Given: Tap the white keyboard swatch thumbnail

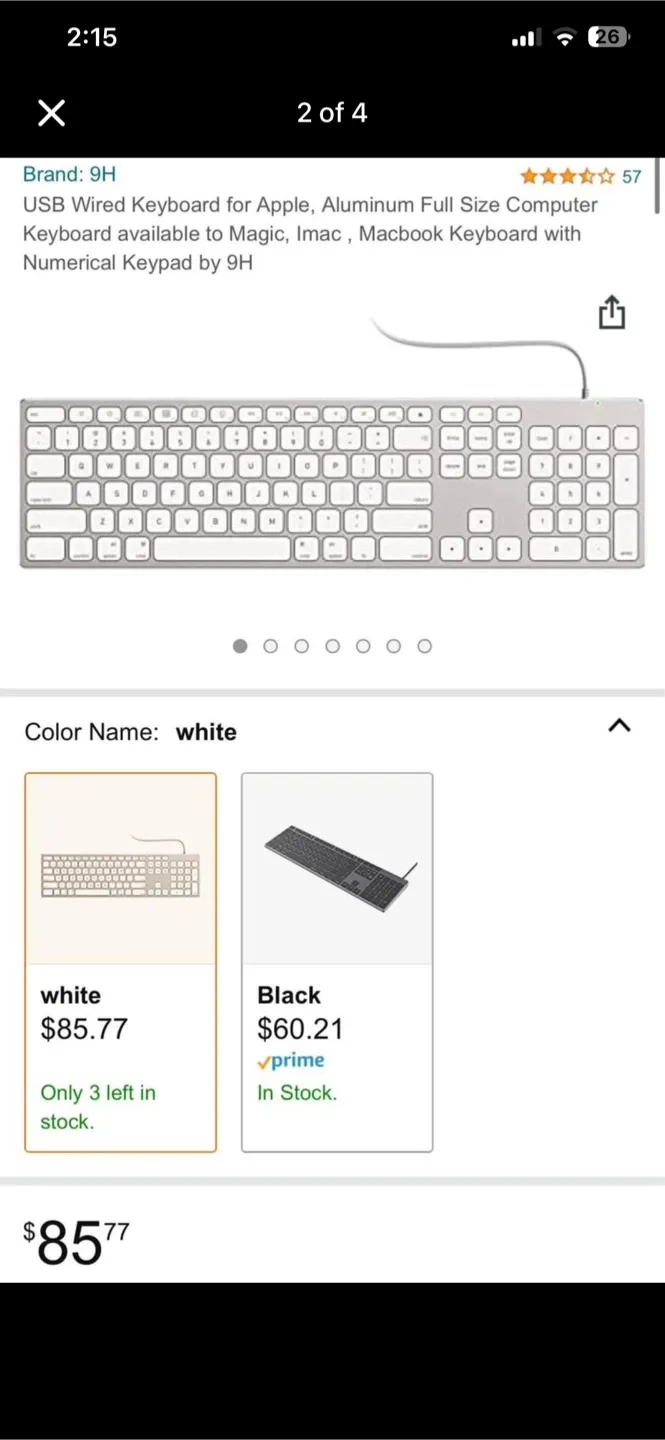Looking at the screenshot, I should 120,868.
